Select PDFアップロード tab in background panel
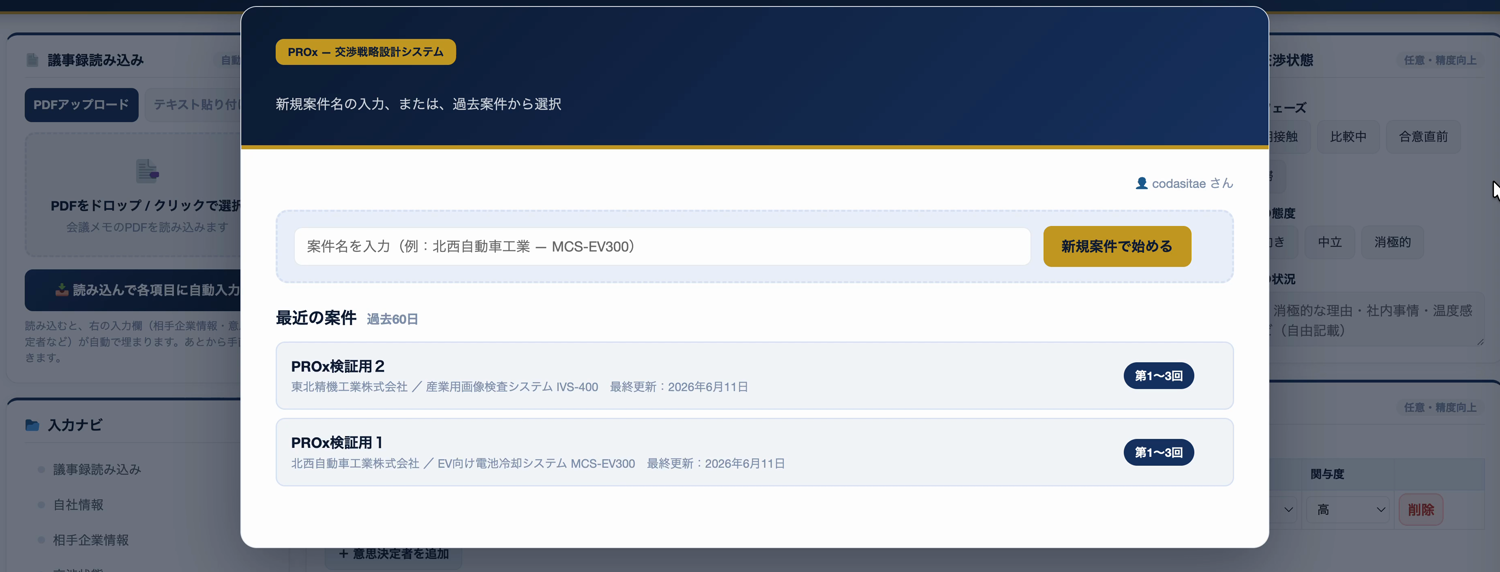 81,105
